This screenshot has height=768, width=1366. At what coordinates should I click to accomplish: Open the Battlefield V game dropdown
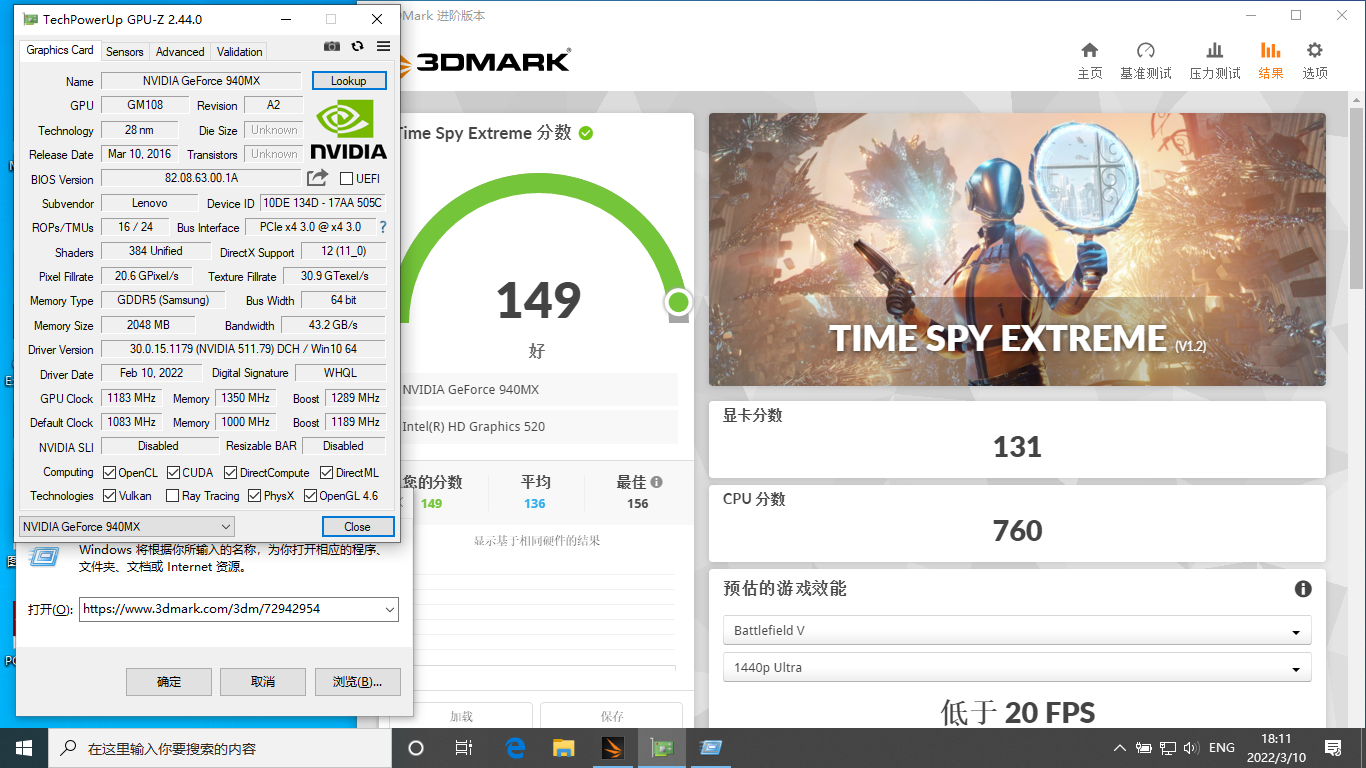1017,630
